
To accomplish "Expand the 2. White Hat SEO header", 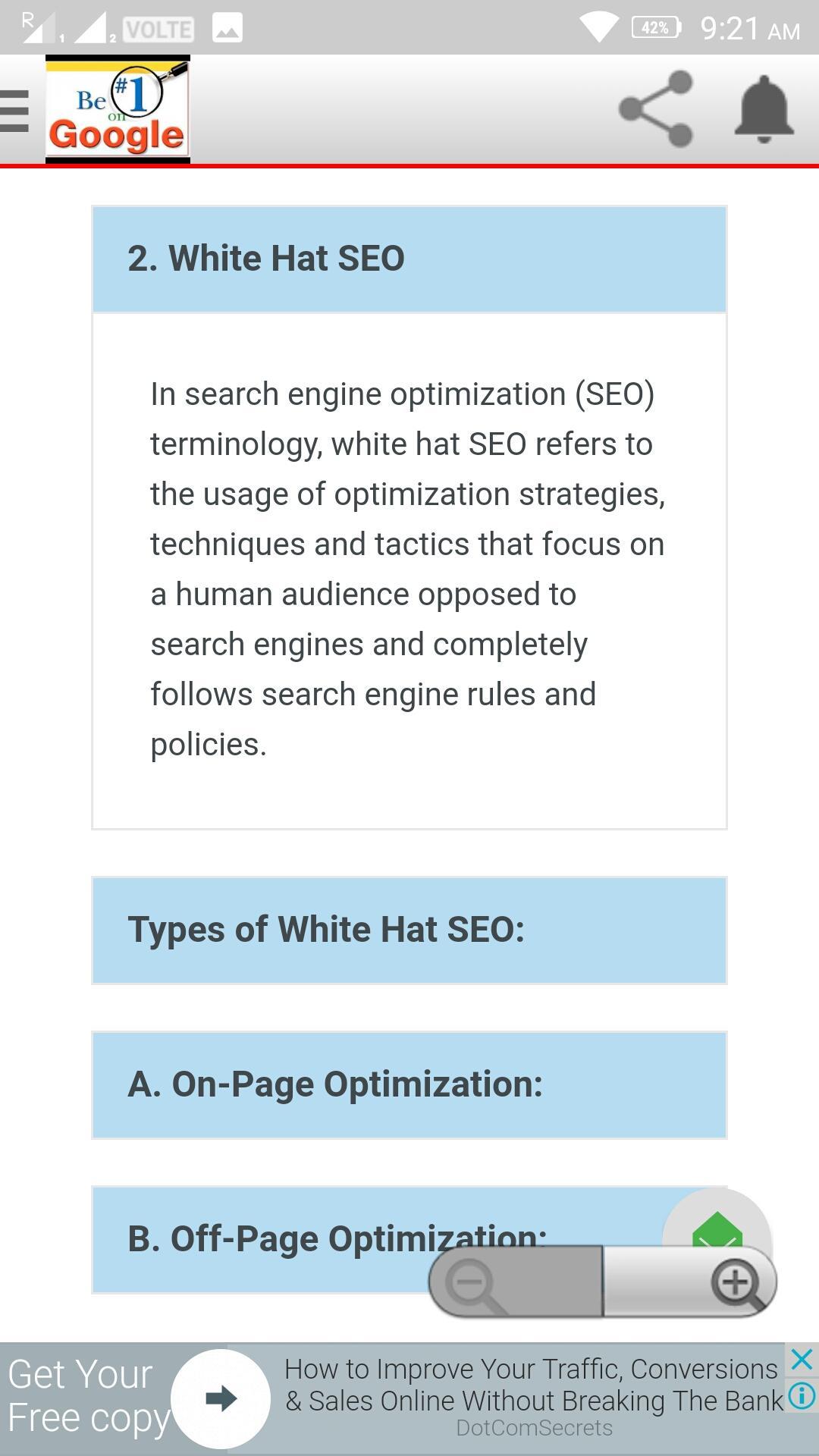I will [409, 259].
